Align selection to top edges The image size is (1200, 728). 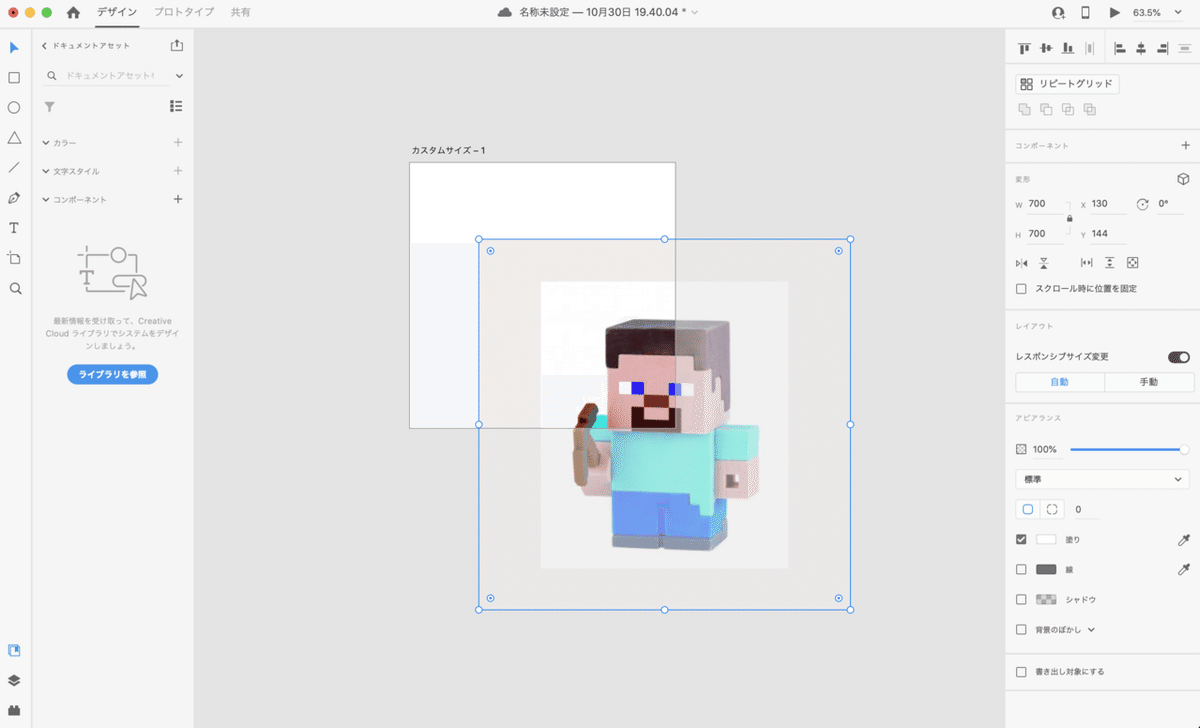pos(1024,48)
